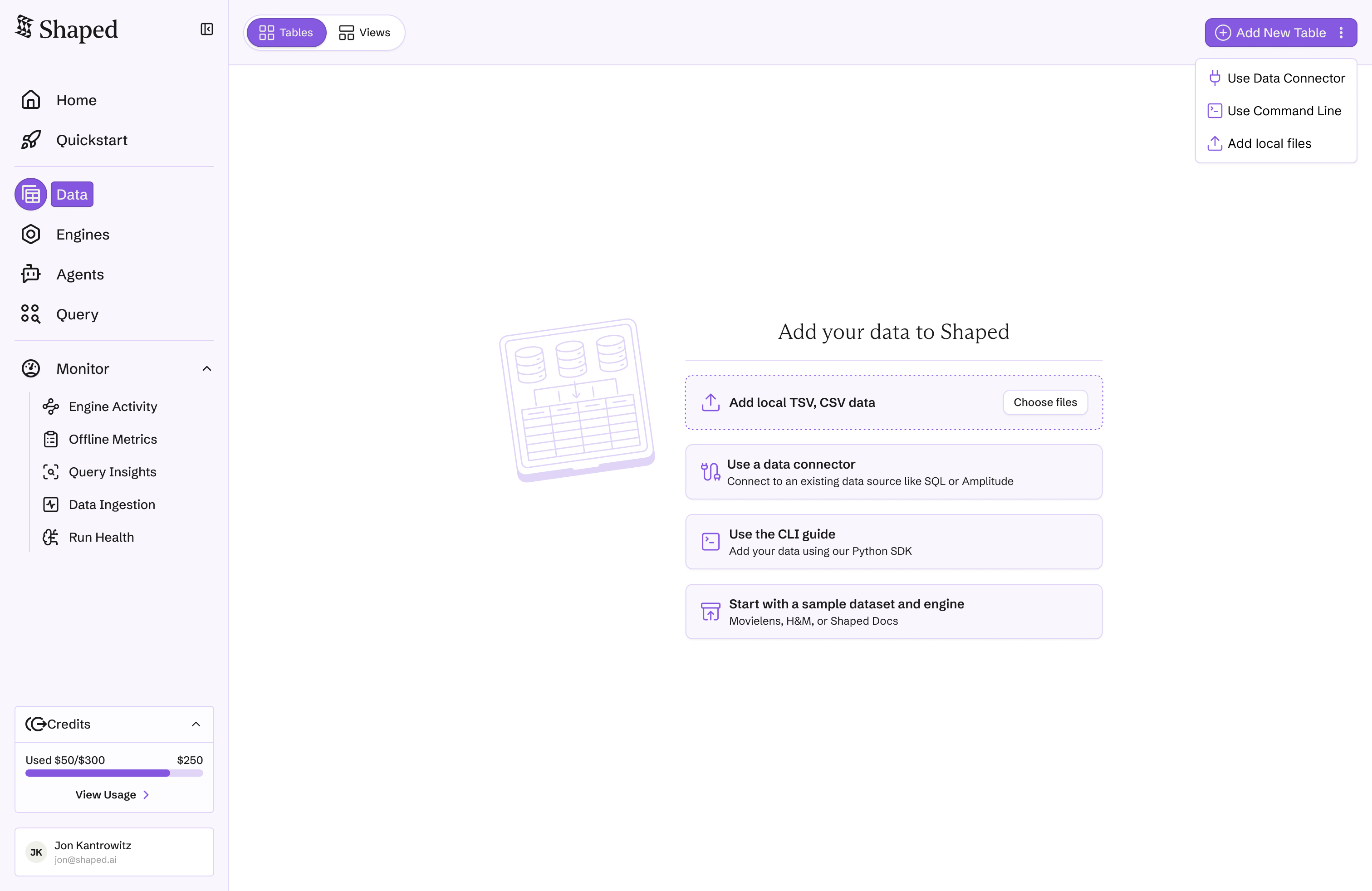Open the Add New Table options kebab
Screen dimensions: 1372x891
click(x=1342, y=33)
